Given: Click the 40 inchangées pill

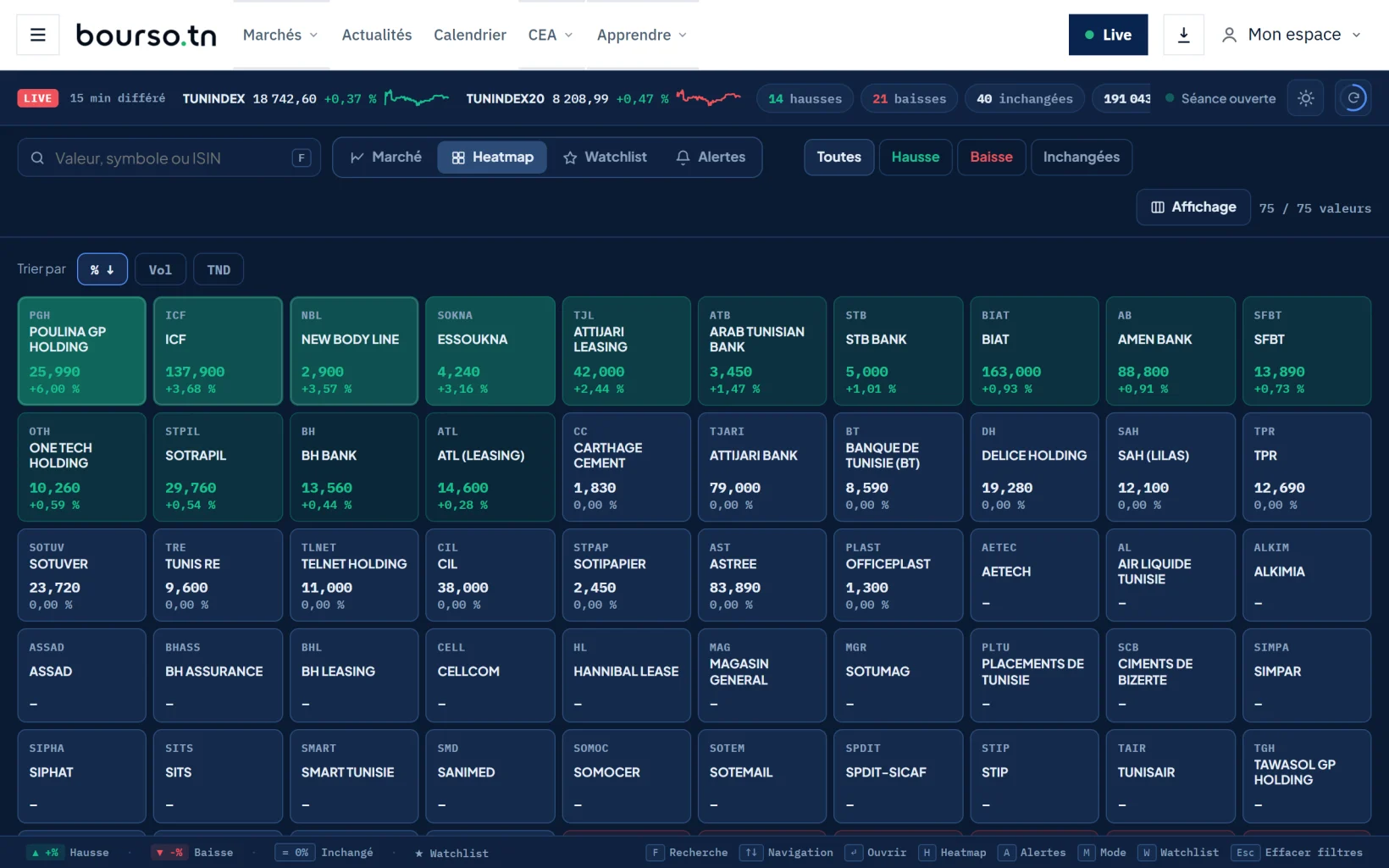Looking at the screenshot, I should tap(1025, 98).
